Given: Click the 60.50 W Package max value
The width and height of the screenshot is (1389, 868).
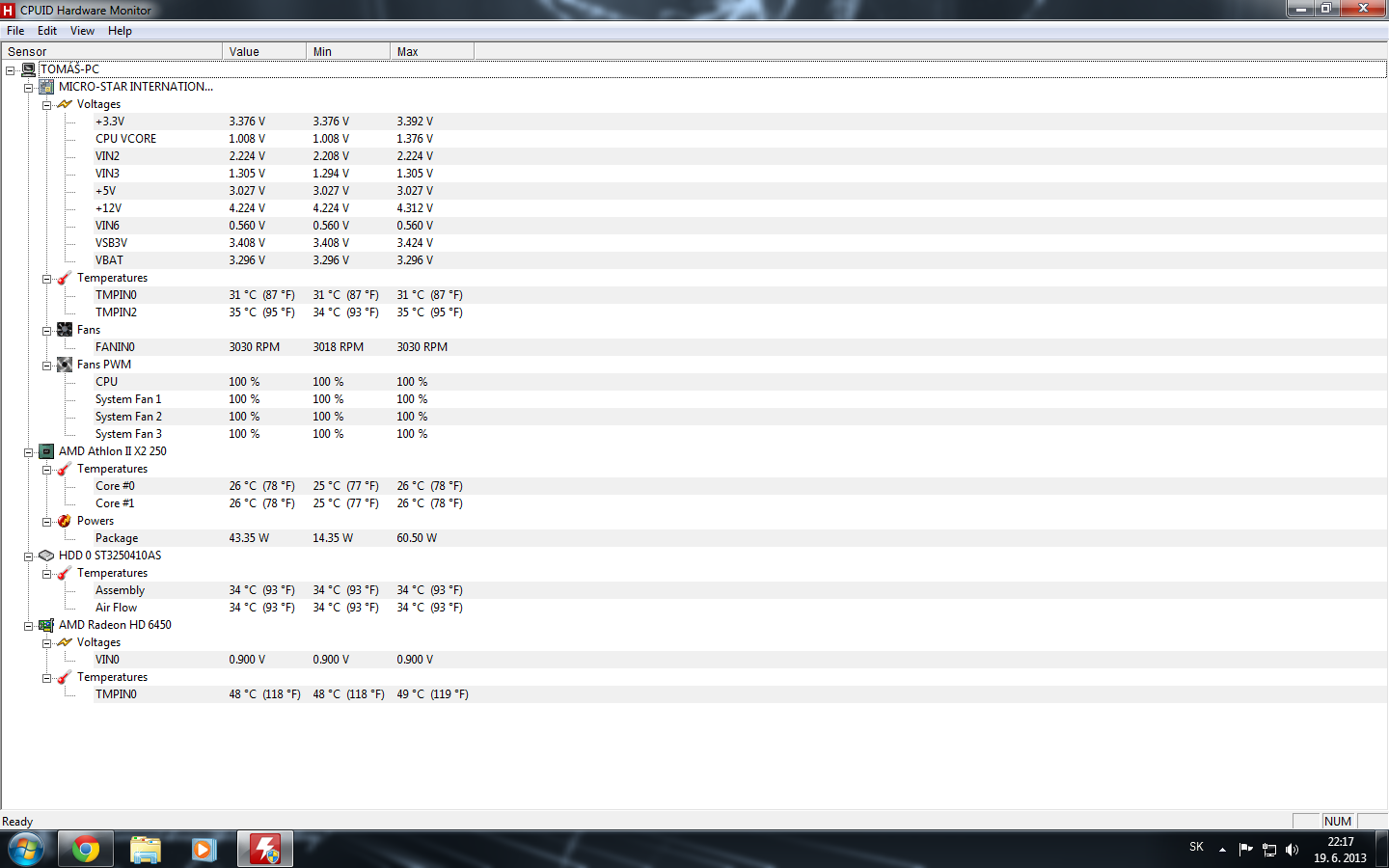Looking at the screenshot, I should tap(417, 538).
